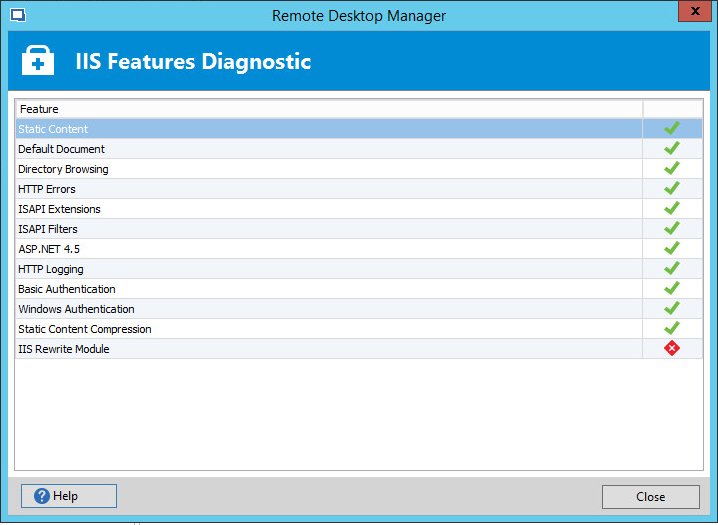Click the green checkmark for ISAPI Filters
This screenshot has height=525, width=718.
pos(672,228)
